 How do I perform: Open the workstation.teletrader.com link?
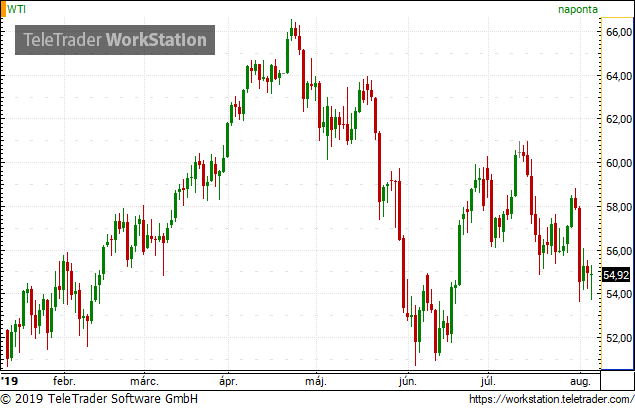pos(552,399)
